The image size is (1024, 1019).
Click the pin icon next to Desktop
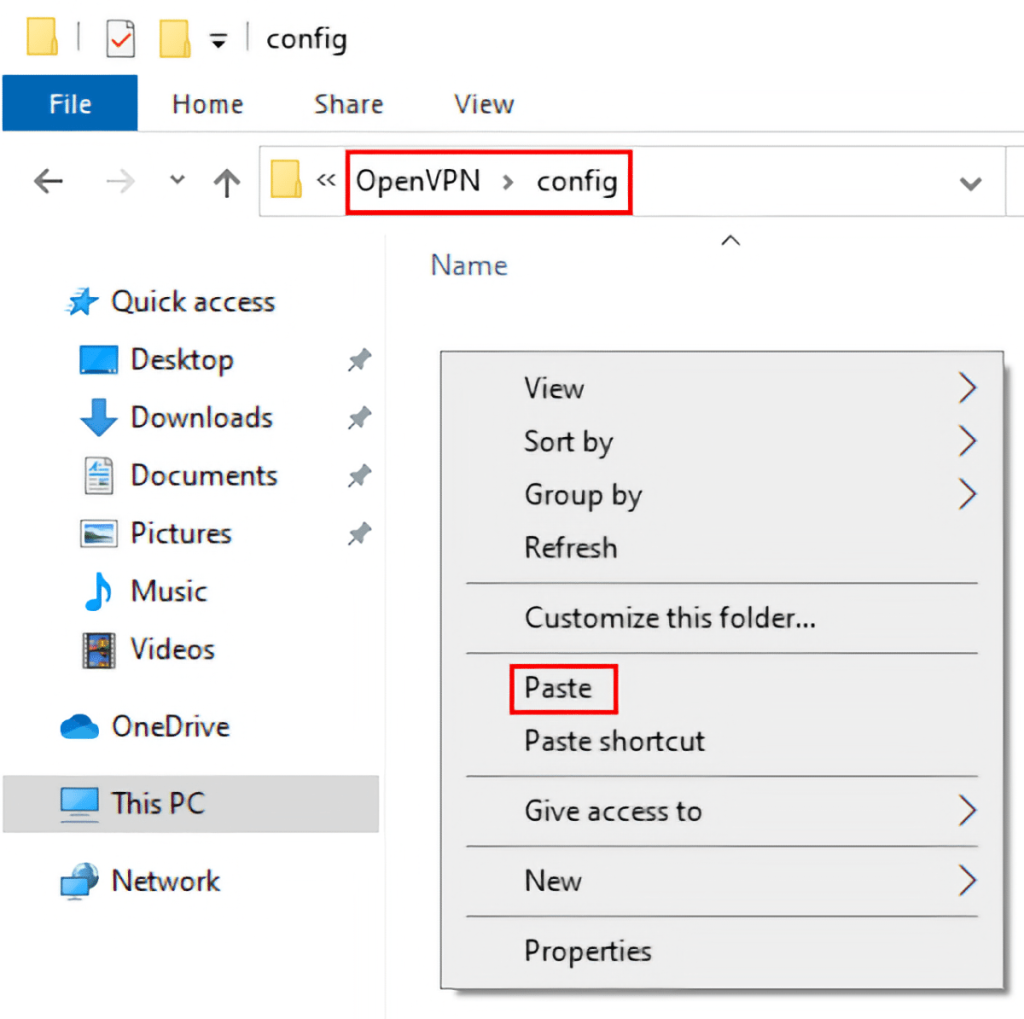pos(359,360)
